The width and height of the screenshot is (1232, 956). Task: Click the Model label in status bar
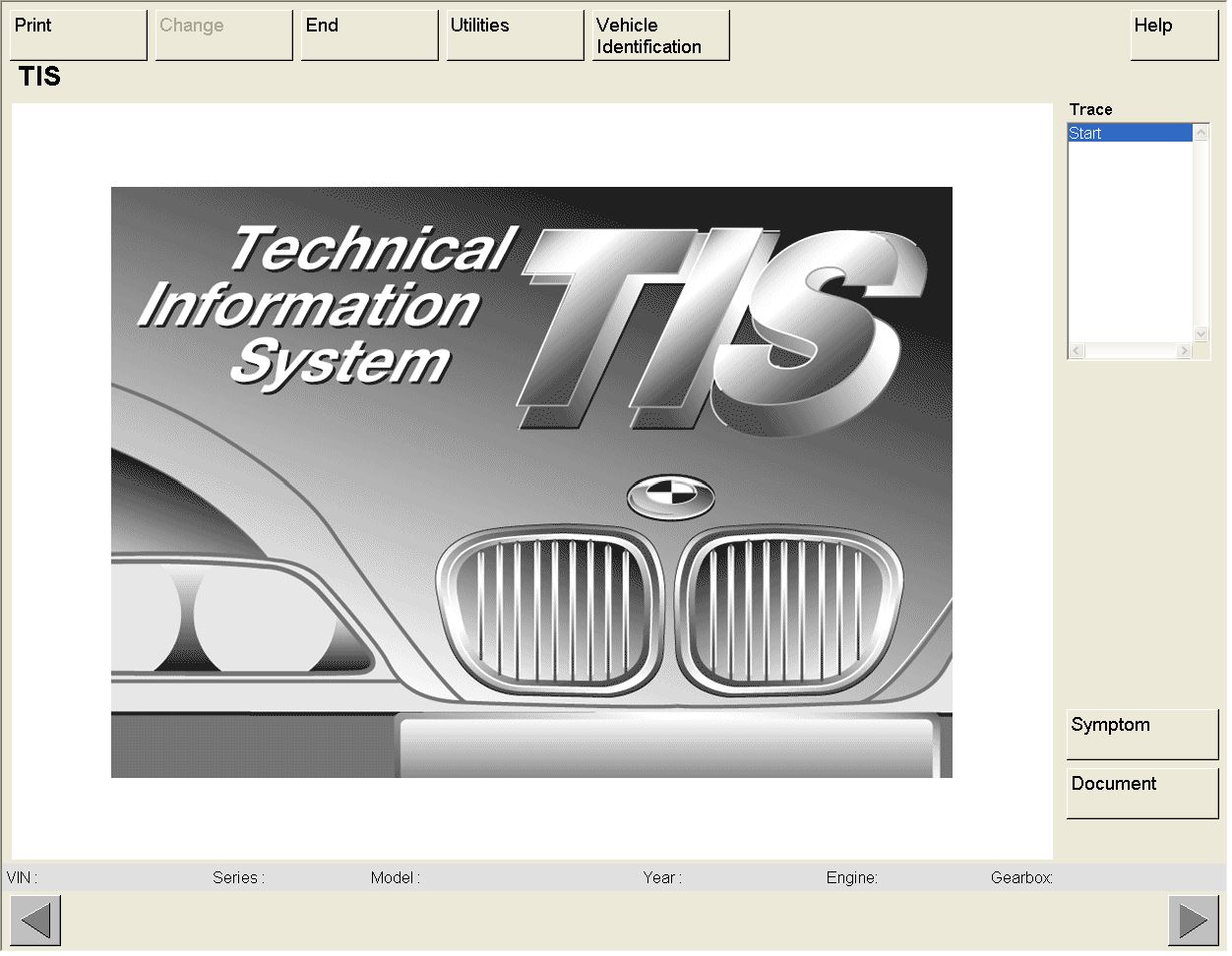pos(395,877)
